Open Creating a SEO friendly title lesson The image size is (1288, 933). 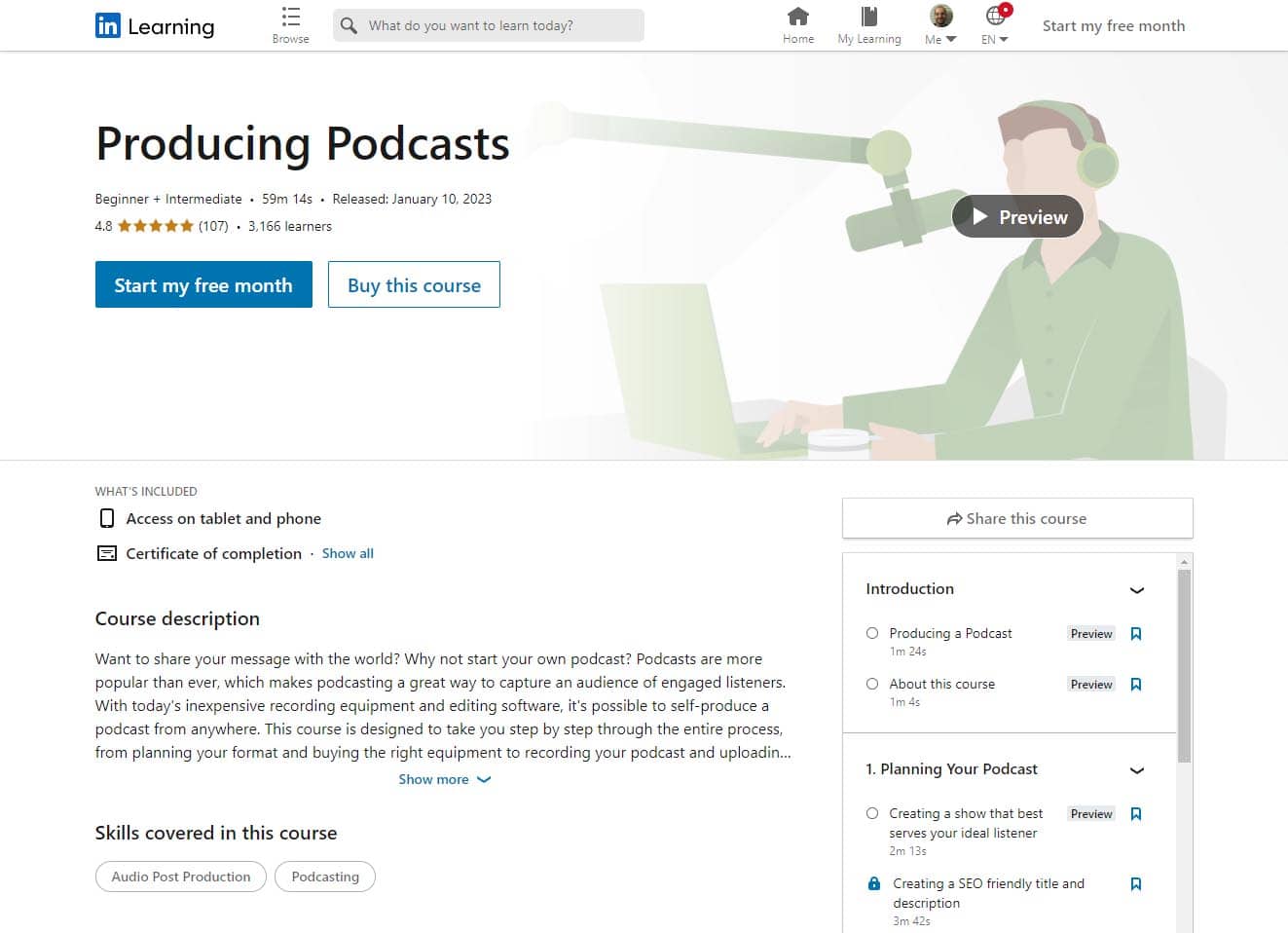pyautogui.click(x=988, y=893)
